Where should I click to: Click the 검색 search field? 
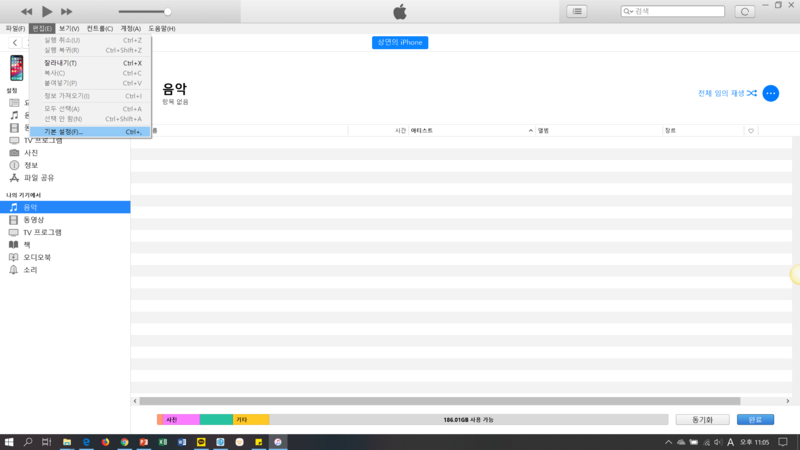click(672, 11)
